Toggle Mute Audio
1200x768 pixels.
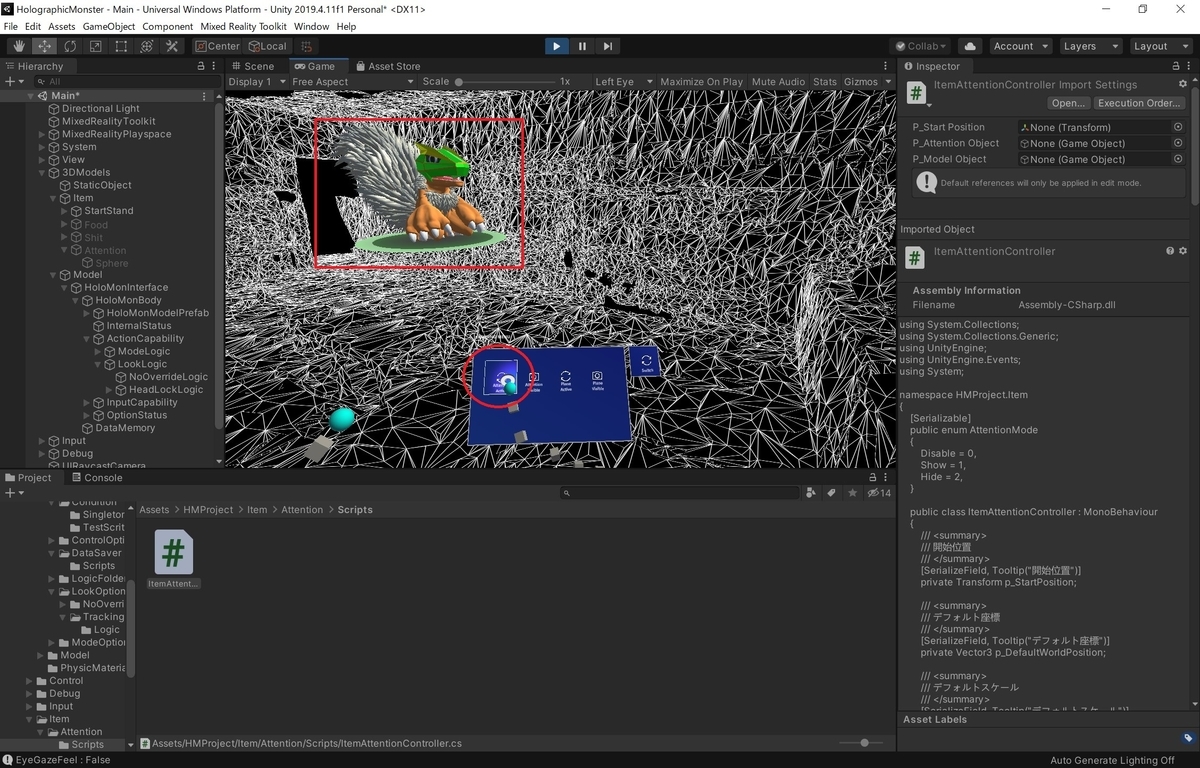click(778, 81)
